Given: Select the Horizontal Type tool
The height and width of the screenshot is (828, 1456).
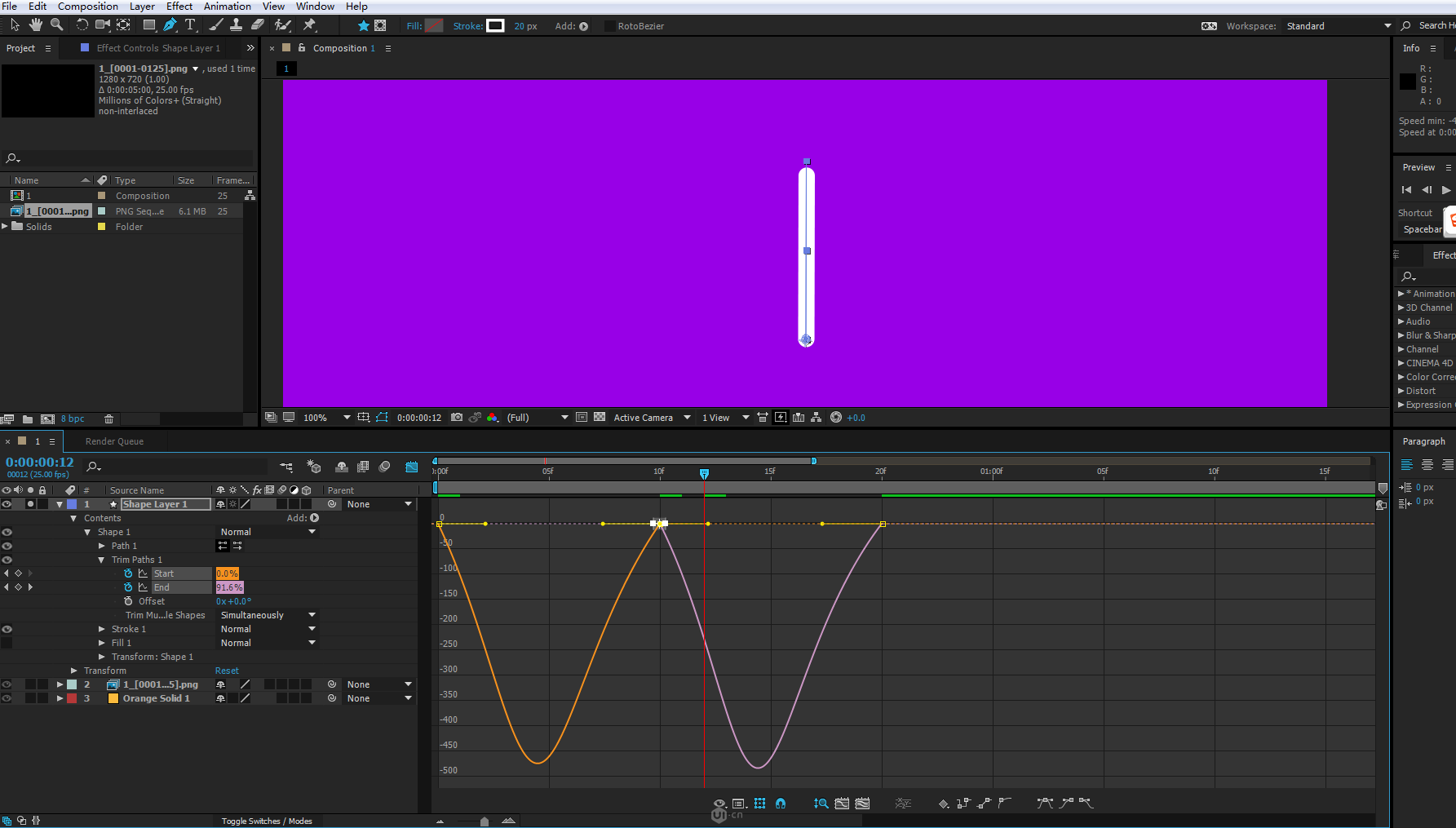Looking at the screenshot, I should 190,25.
